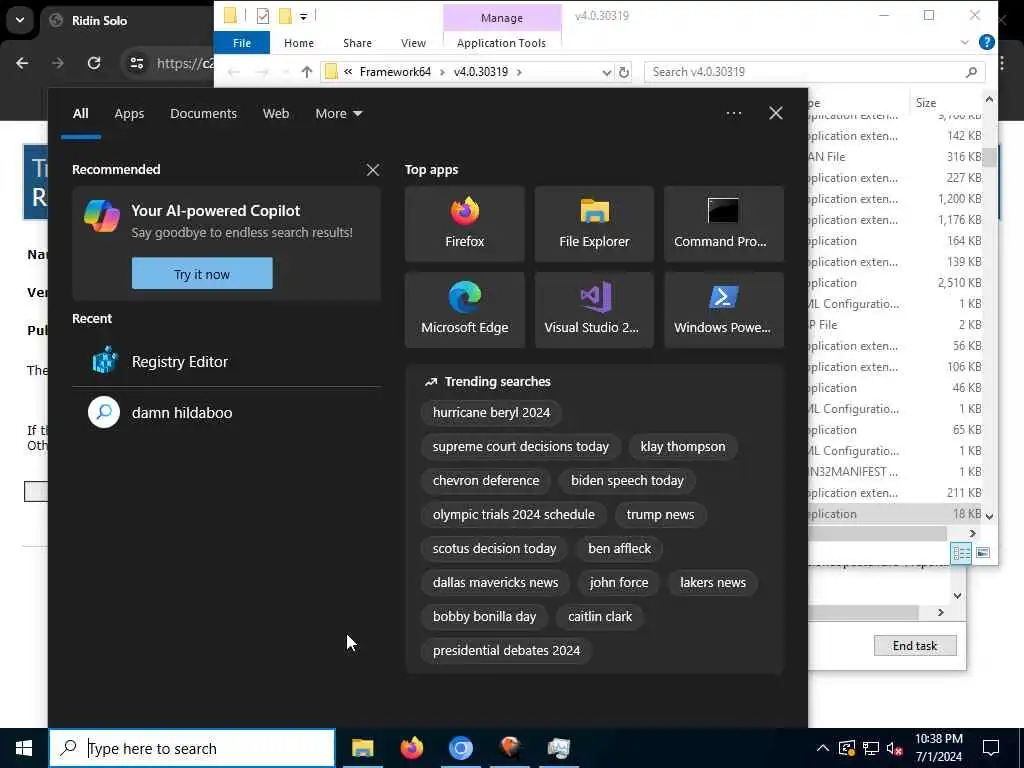Image resolution: width=1024 pixels, height=768 pixels.
Task: Open Firefox from Top apps
Action: click(x=464, y=224)
